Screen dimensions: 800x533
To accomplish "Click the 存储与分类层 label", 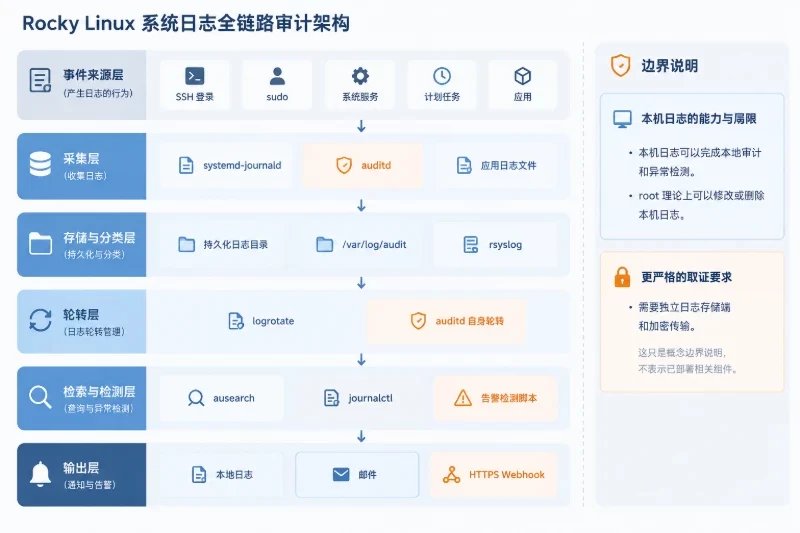I will [99, 238].
